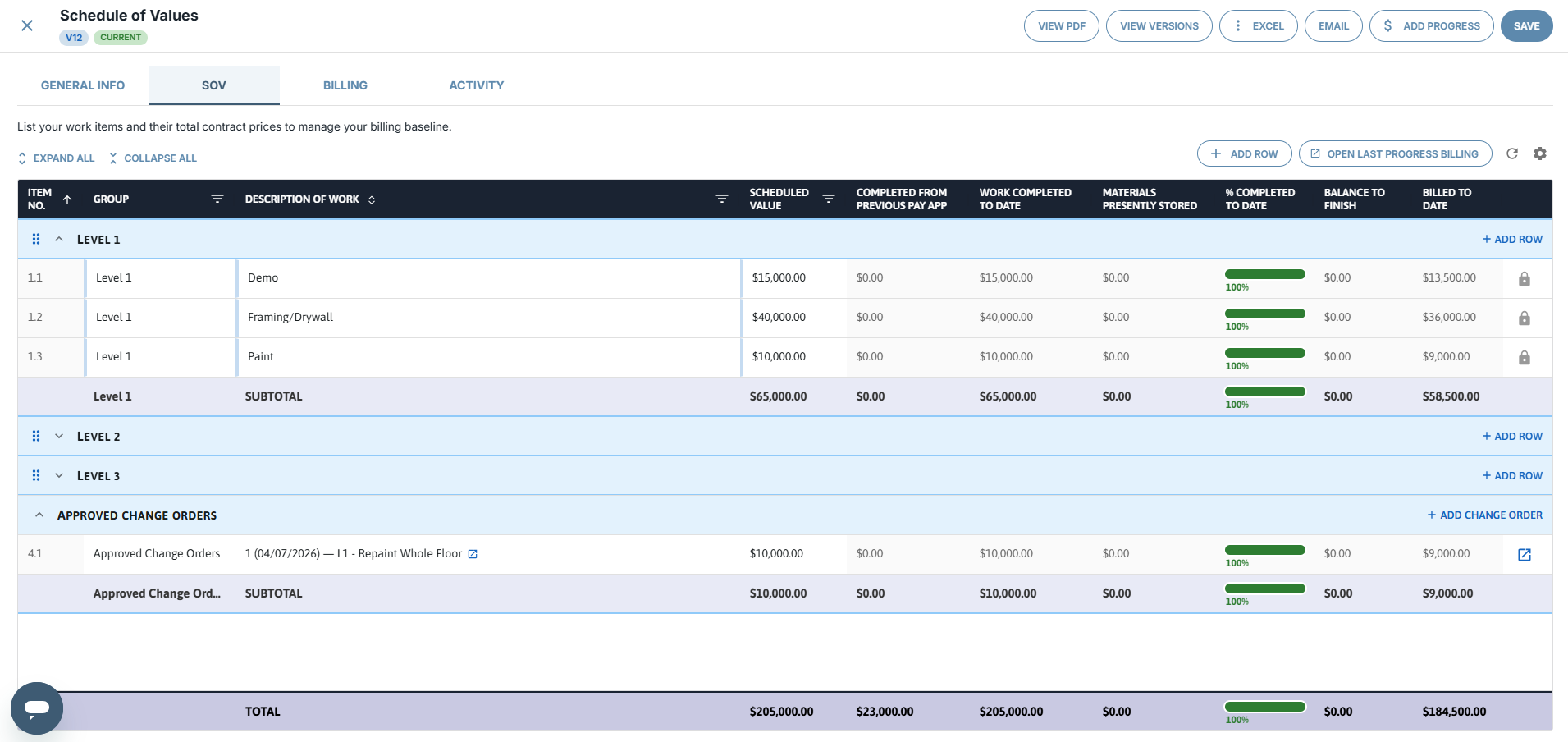Viewport: 1568px width, 742px height.
Task: Sort by Item No. arrow
Action: tap(67, 199)
